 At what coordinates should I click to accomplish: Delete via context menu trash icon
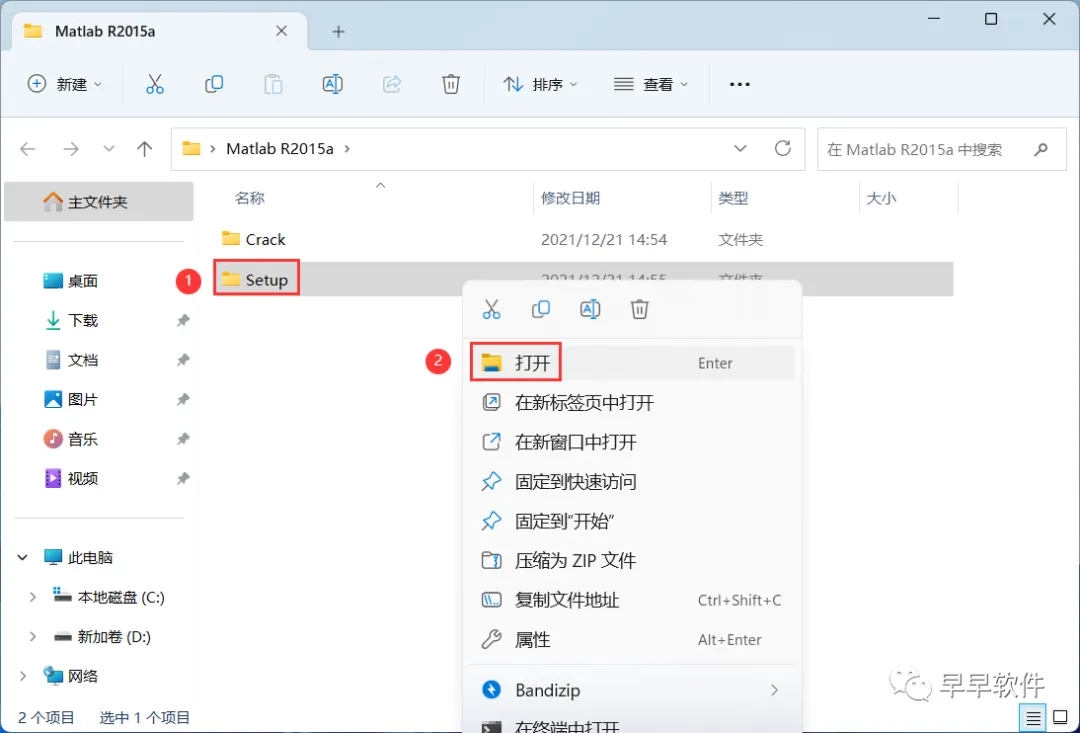(639, 309)
